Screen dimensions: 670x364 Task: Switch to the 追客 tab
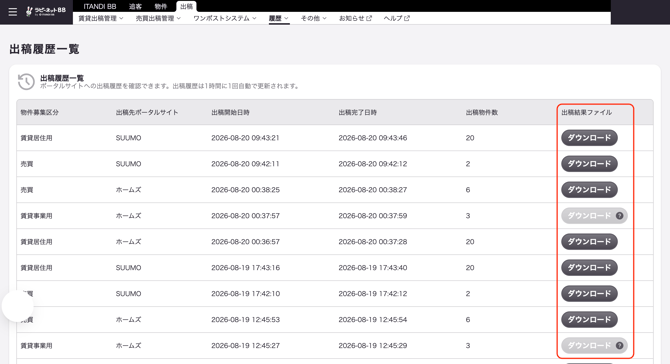point(135,6)
